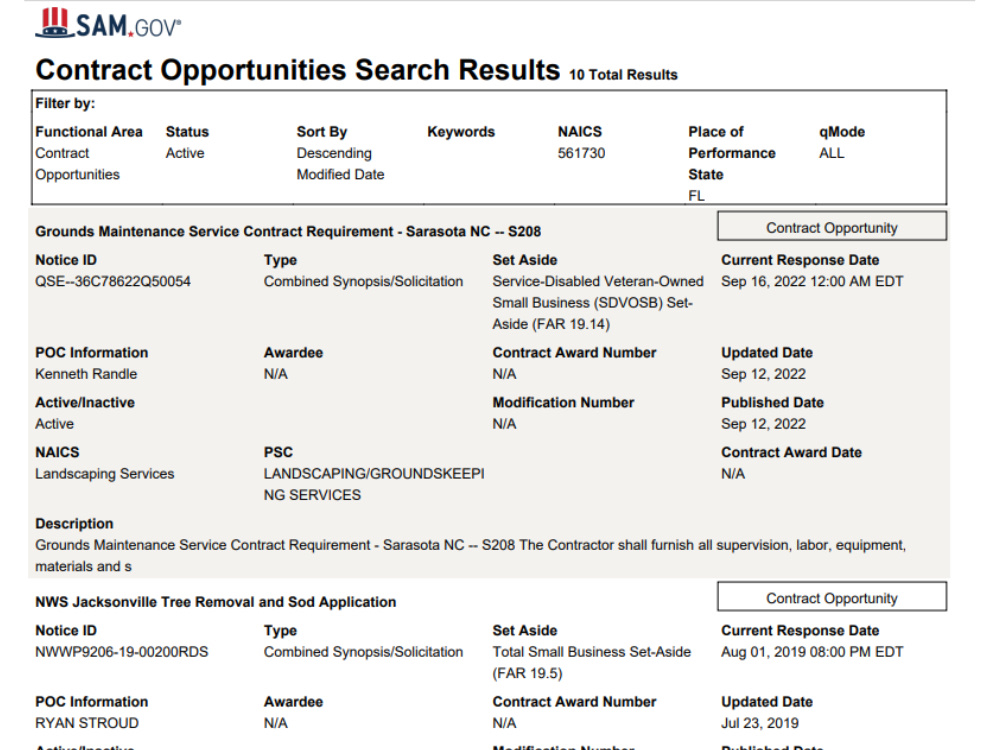Screen dimensions: 1000x750
Task: Select notice ID QSE--36C78622Q50054
Action: [x=113, y=281]
